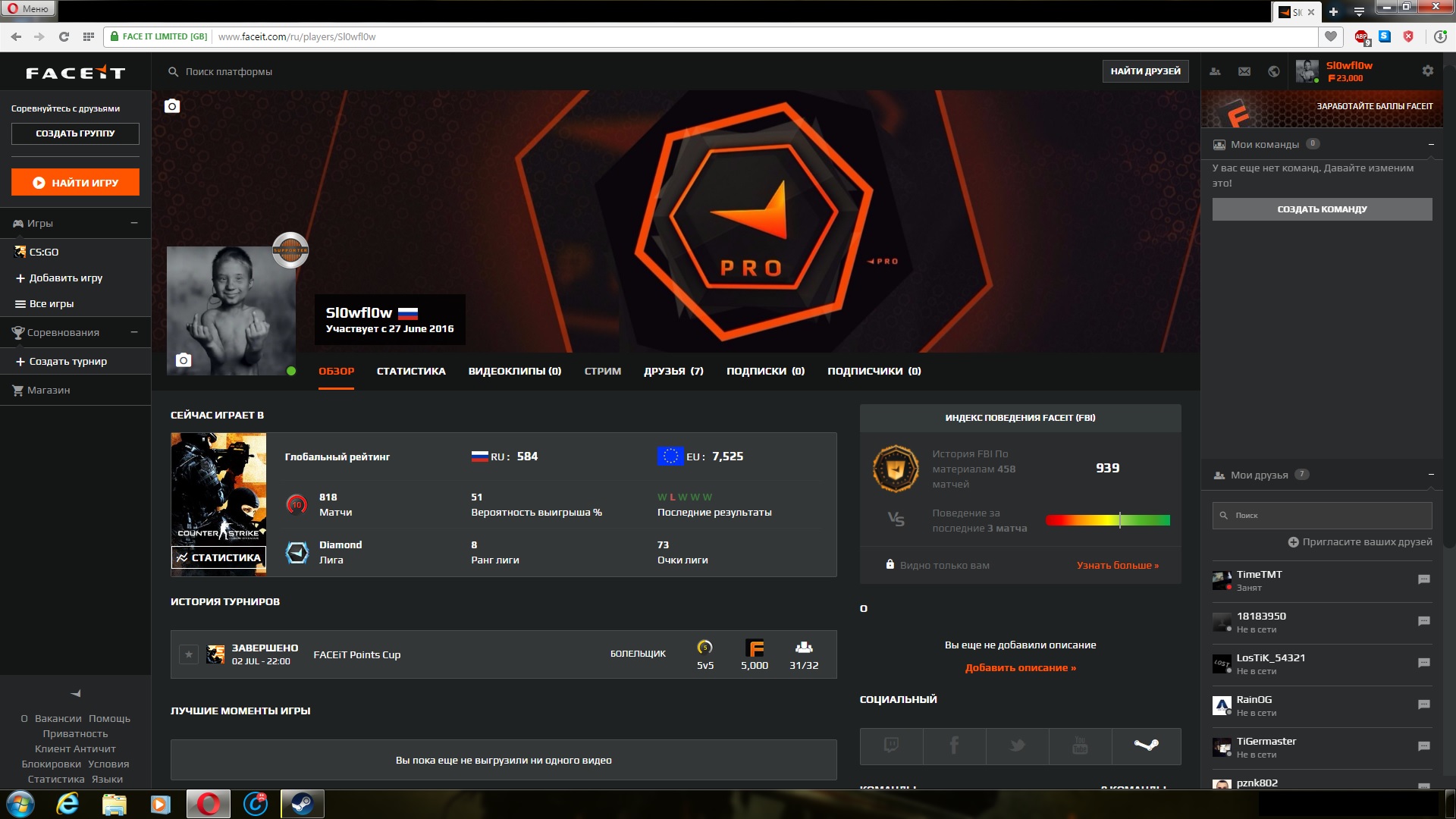Click the cover photo camera icon
The height and width of the screenshot is (819, 1456).
click(172, 106)
